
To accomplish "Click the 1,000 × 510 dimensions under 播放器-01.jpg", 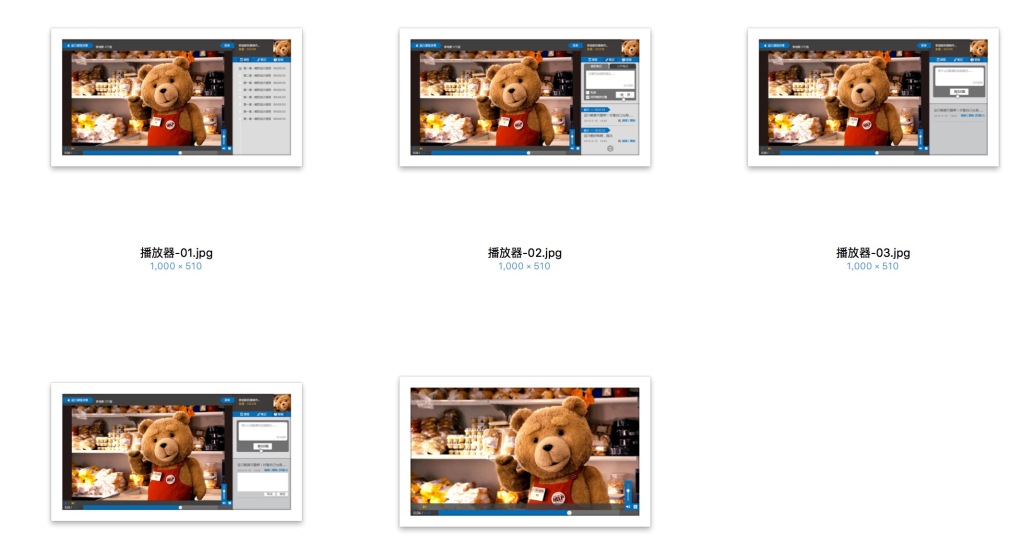I will (x=176, y=266).
